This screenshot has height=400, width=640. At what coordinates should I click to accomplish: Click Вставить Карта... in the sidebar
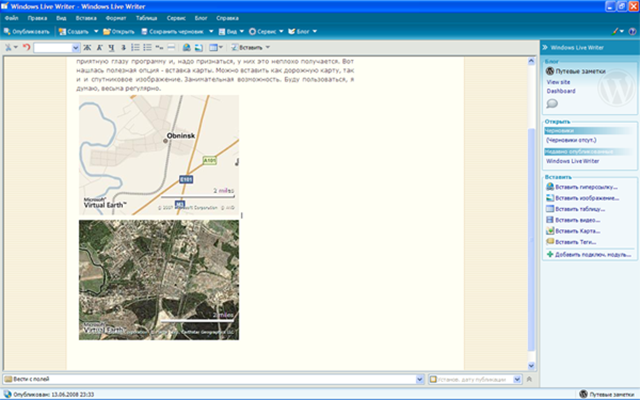point(578,231)
